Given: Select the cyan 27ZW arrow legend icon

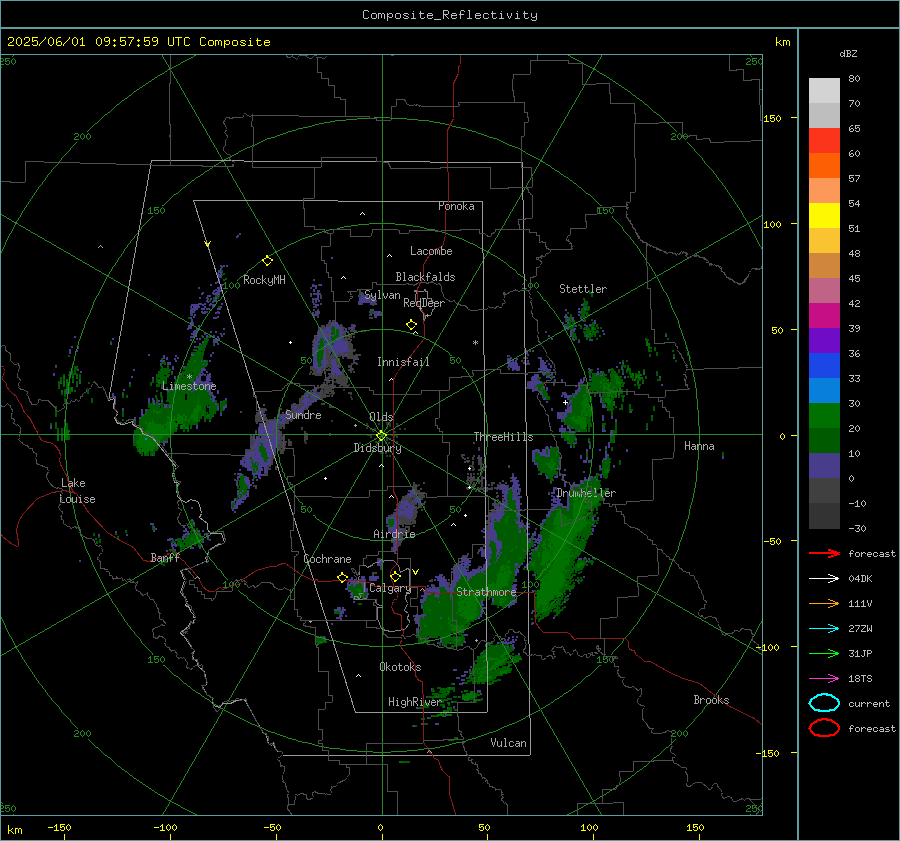Looking at the screenshot, I should 824,629.
